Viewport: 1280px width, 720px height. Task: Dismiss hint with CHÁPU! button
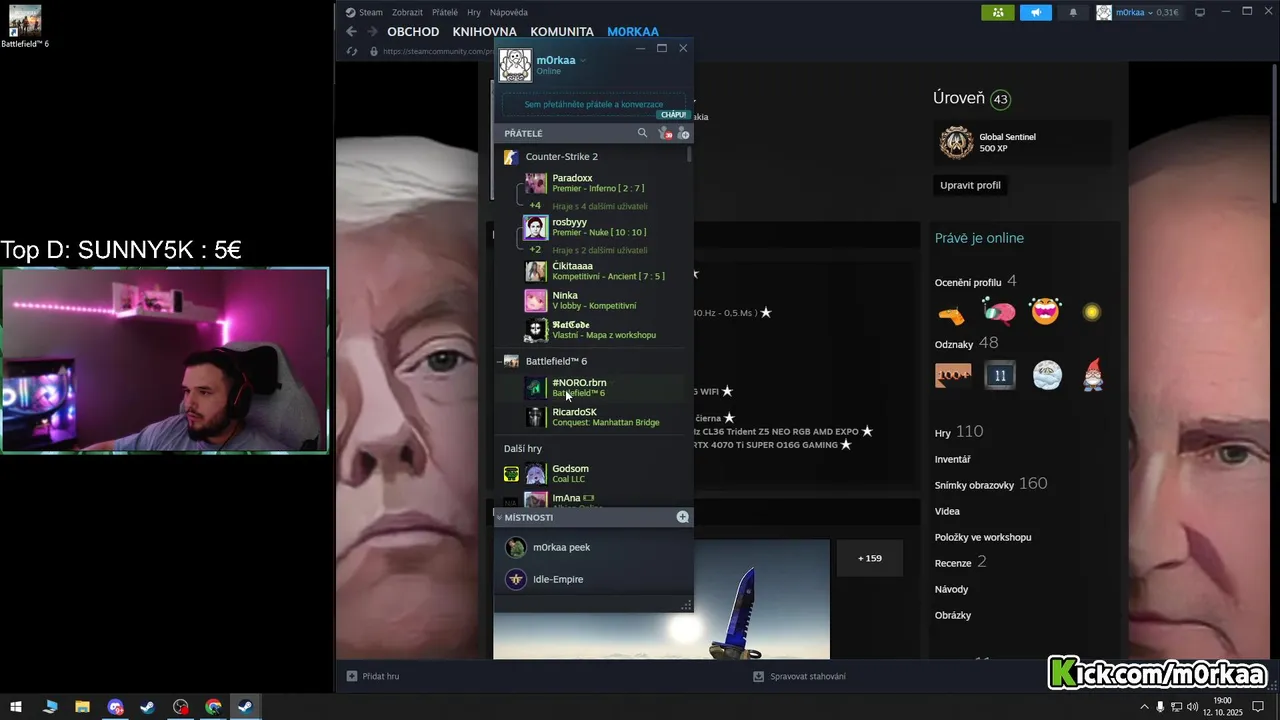coord(673,115)
